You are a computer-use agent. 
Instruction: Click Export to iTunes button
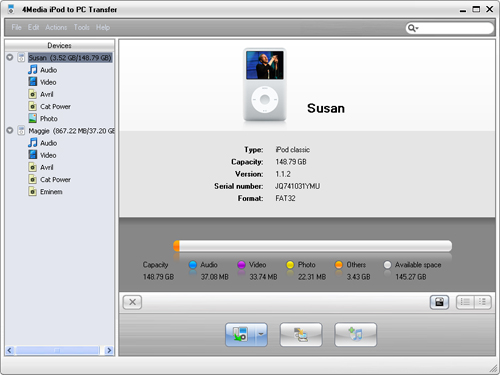pos(301,334)
